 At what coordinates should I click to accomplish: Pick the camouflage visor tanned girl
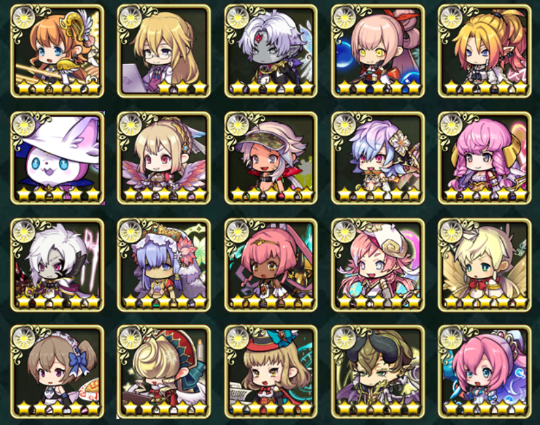pyautogui.click(x=271, y=158)
